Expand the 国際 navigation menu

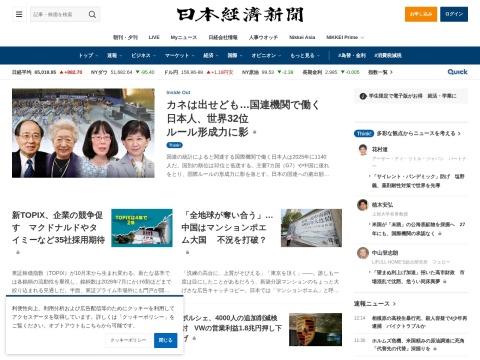[x=235, y=55]
